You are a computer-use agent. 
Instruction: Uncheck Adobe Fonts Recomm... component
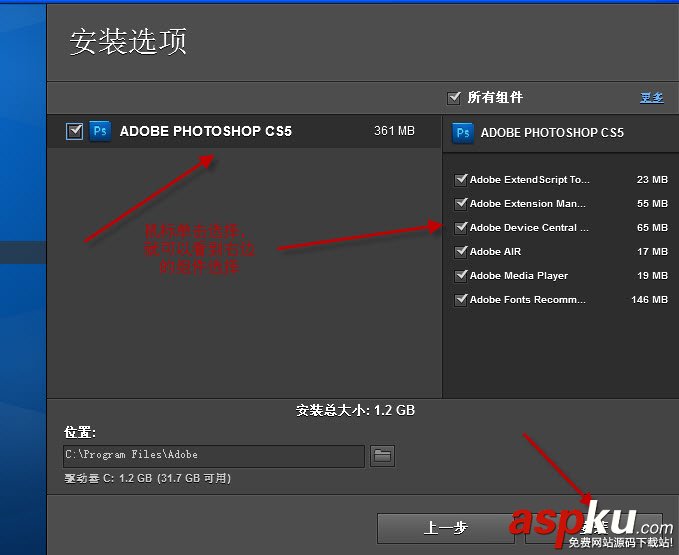[461, 300]
